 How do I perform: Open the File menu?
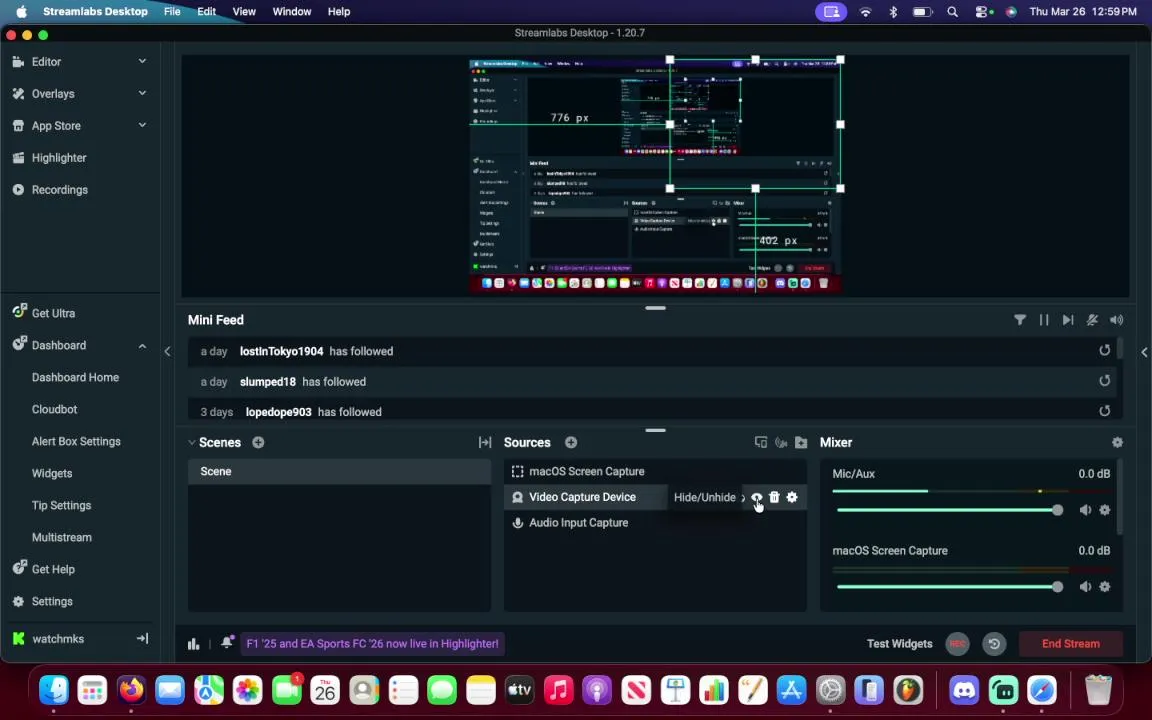pyautogui.click(x=172, y=12)
